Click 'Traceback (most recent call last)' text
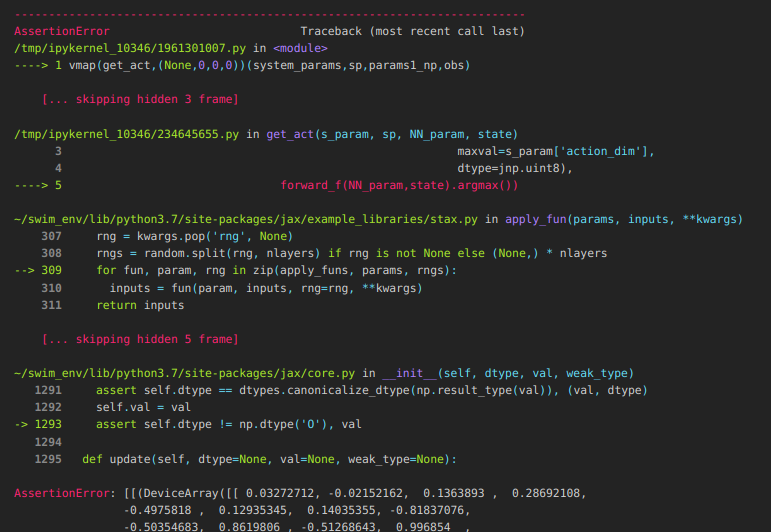771x532 pixels. pos(413,31)
